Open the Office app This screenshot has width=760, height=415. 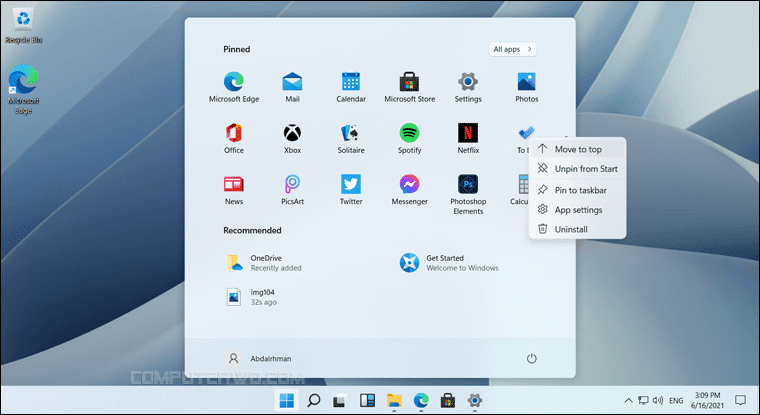[234, 139]
